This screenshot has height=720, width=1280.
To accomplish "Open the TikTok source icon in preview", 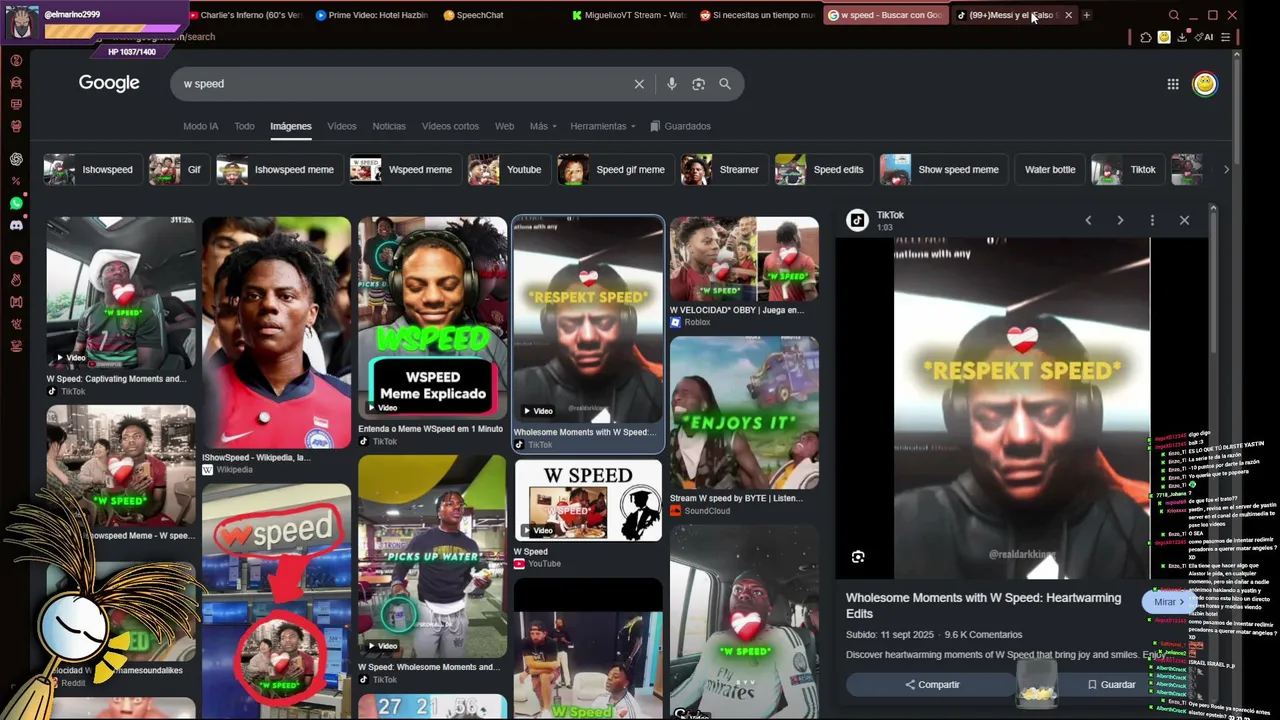I will [x=857, y=221].
